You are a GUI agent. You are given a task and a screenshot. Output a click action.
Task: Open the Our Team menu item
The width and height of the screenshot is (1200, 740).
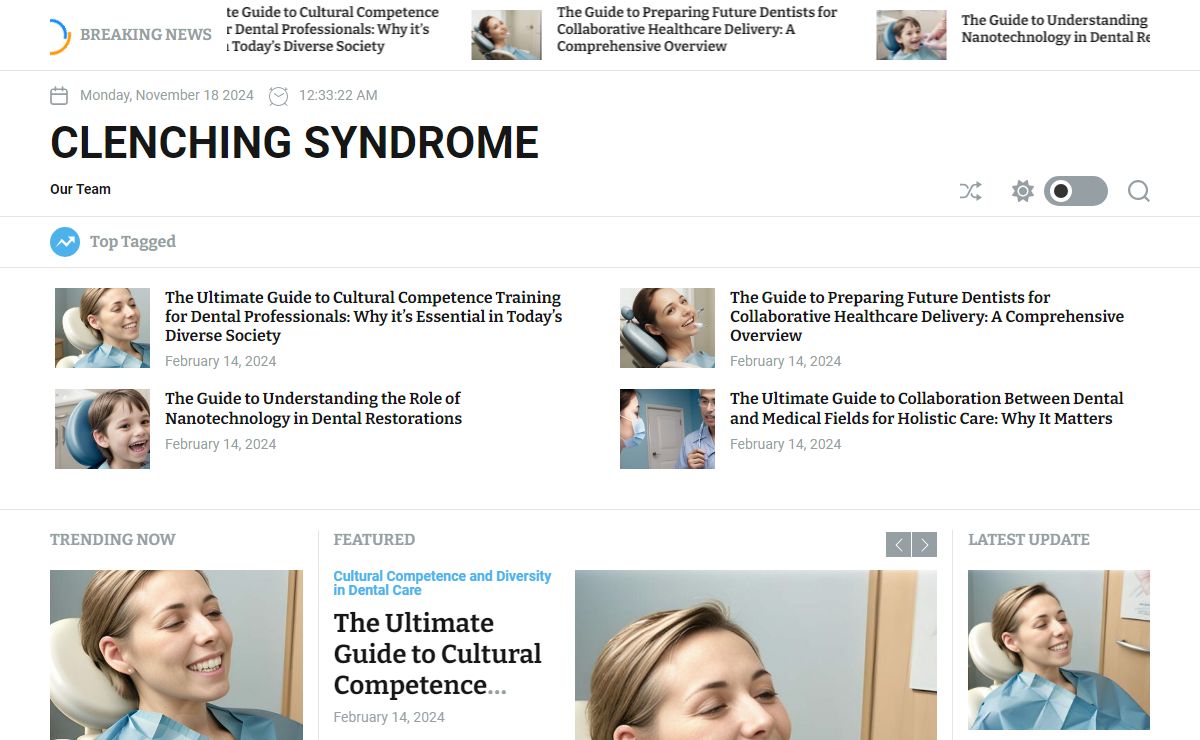point(80,189)
